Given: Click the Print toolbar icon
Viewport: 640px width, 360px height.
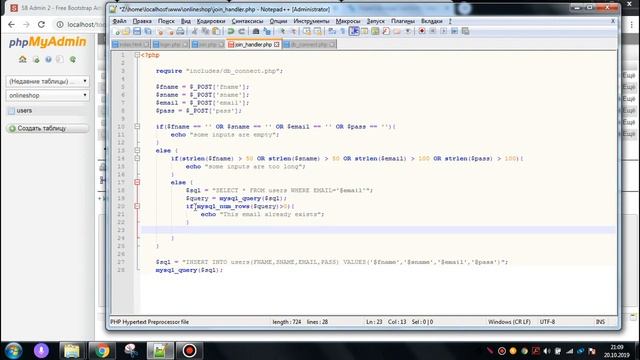Looking at the screenshot, I should tap(180, 31).
